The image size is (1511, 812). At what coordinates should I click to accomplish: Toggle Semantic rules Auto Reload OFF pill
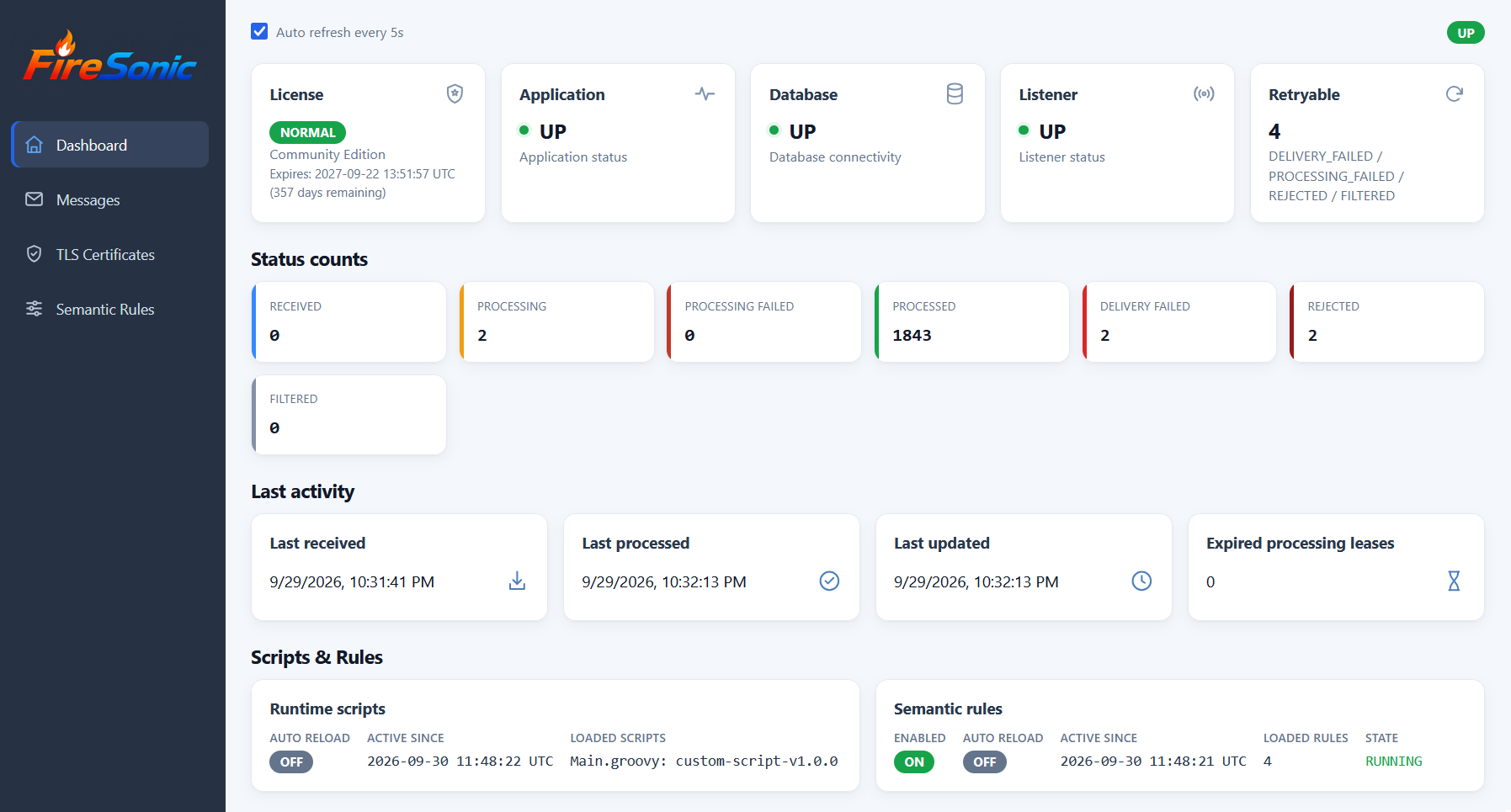(x=985, y=762)
